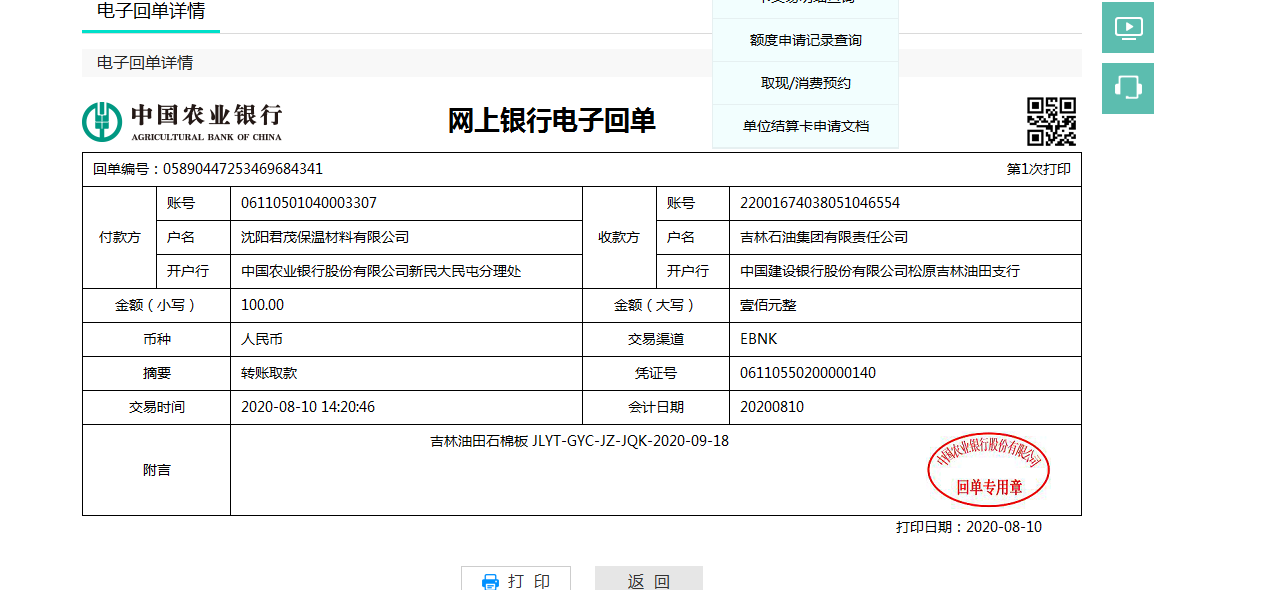This screenshot has width=1263, height=590.
Task: Click the amount value 100.00
Action: (x=262, y=305)
